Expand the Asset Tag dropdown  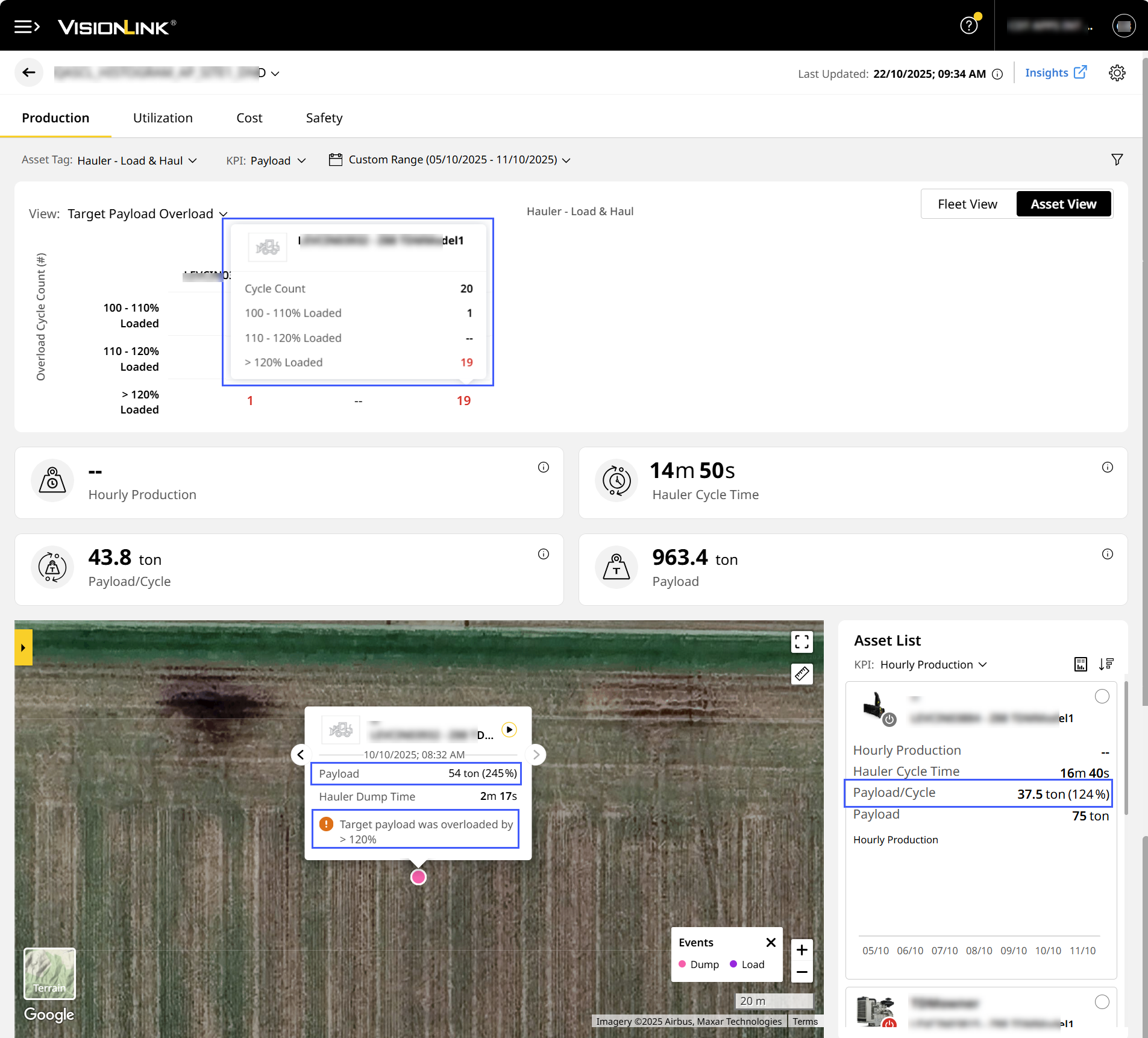(x=137, y=160)
